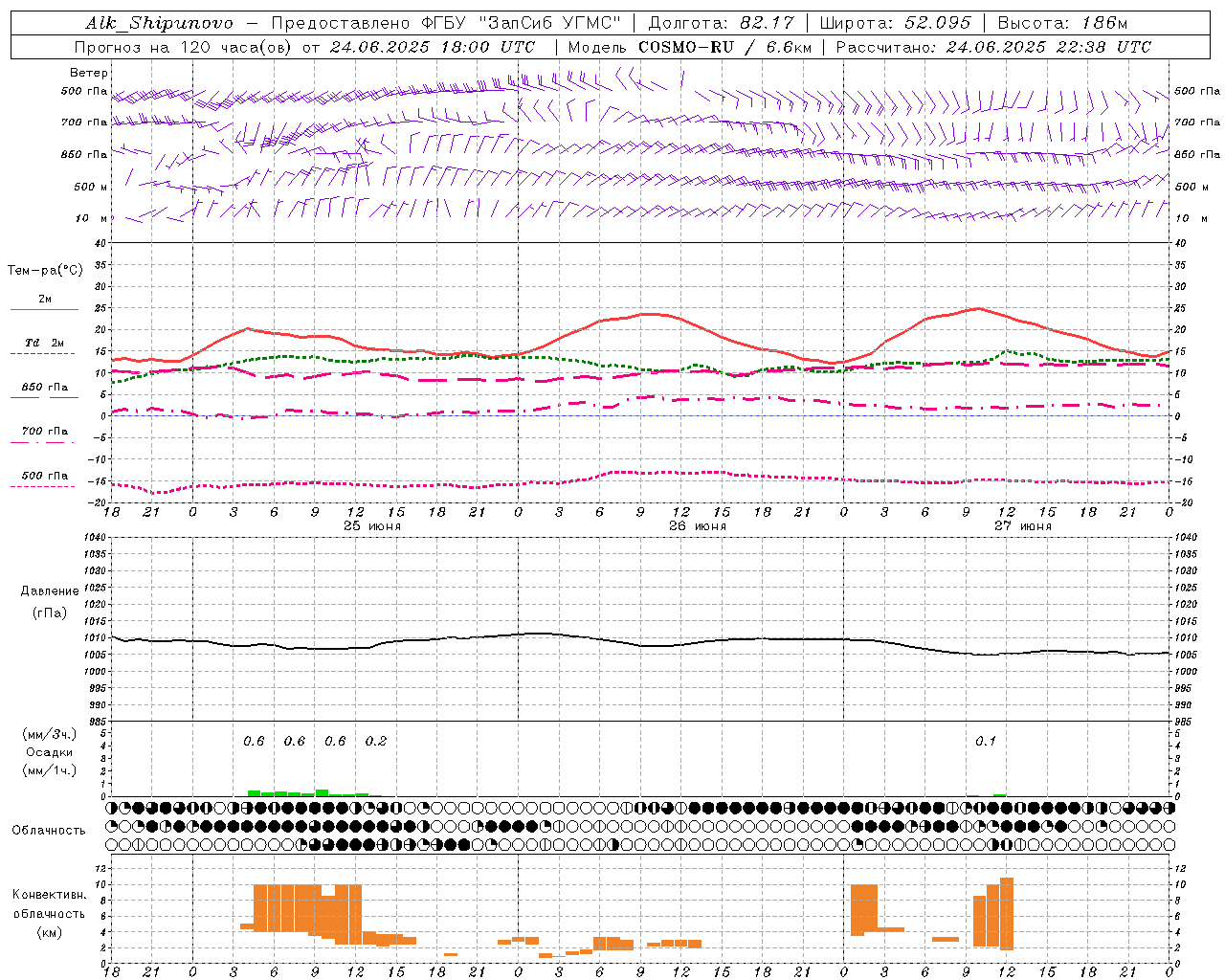Click the forecast start 24.06.2025 18:00 UTC

pos(433,47)
